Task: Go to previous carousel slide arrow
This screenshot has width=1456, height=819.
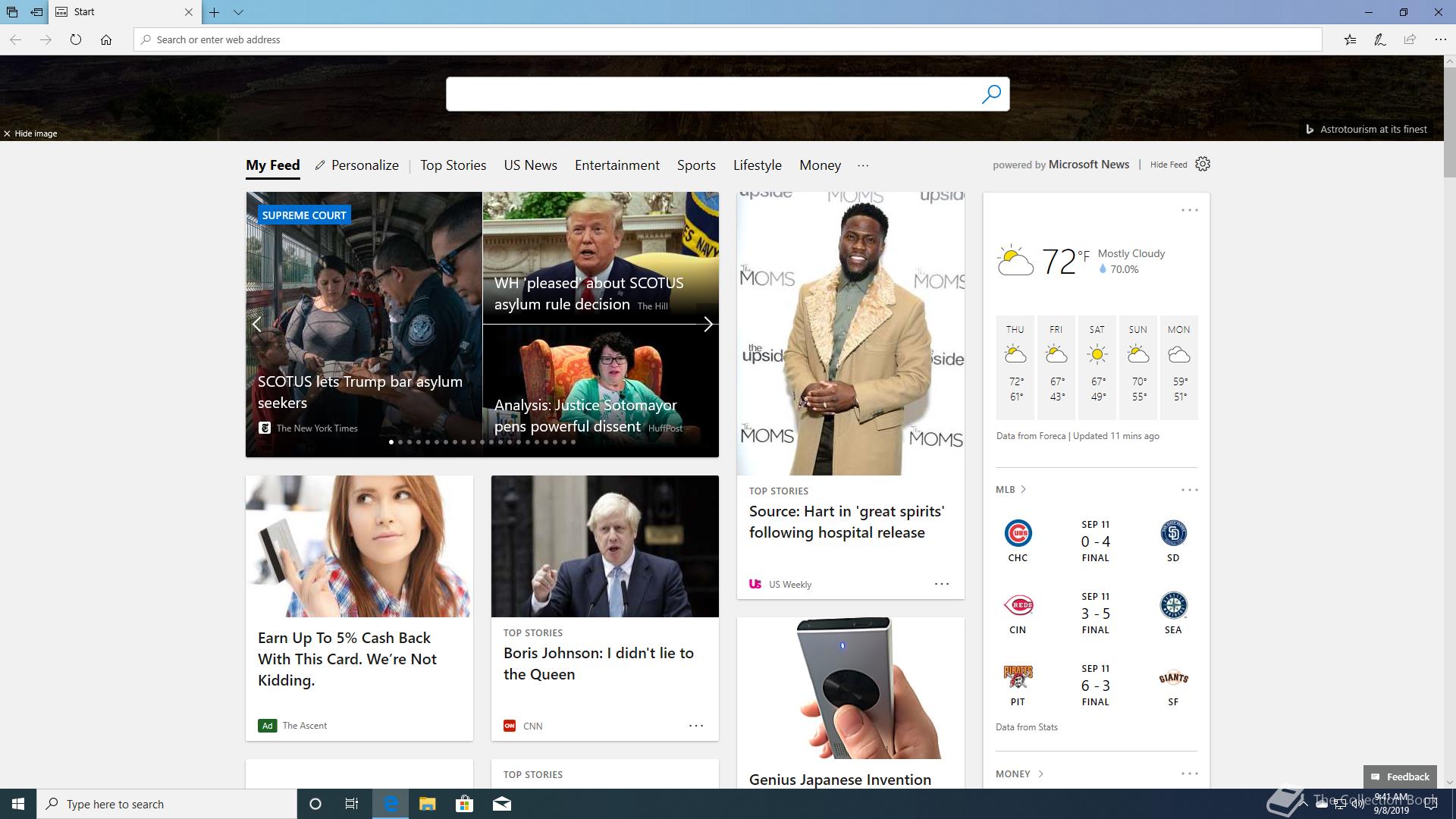Action: (x=257, y=325)
